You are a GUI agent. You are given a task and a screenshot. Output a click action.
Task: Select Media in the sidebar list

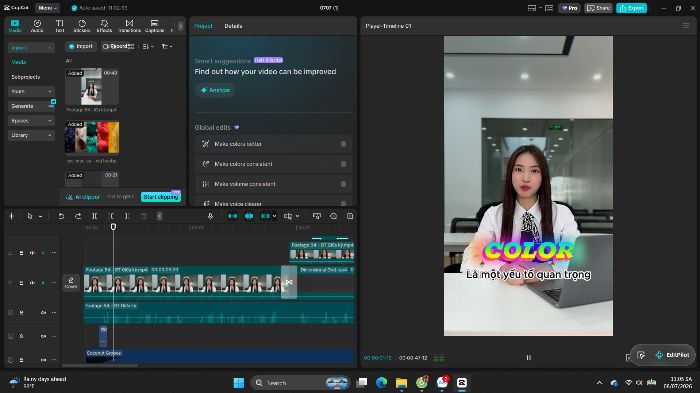coord(19,62)
